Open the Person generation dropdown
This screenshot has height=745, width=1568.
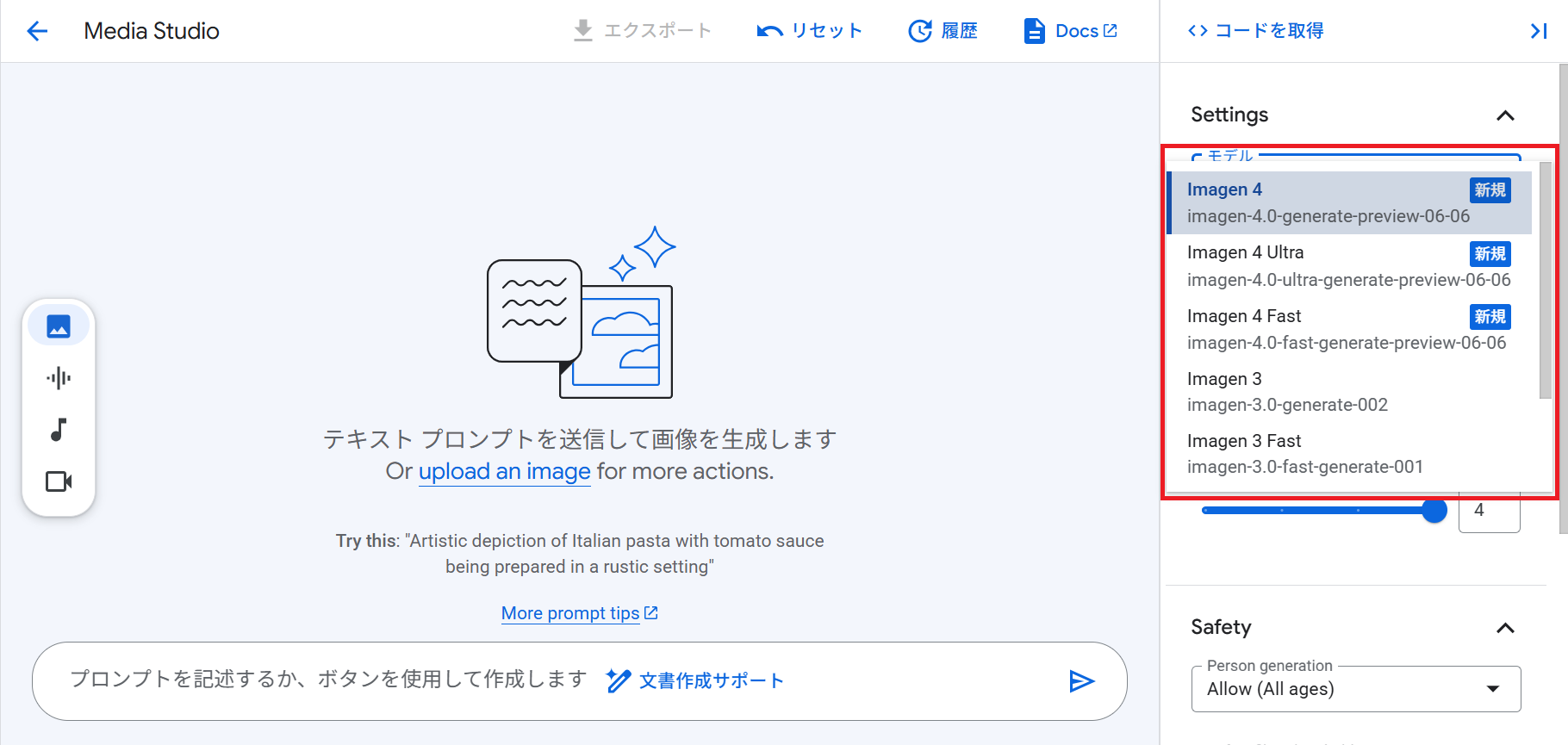tap(1356, 689)
